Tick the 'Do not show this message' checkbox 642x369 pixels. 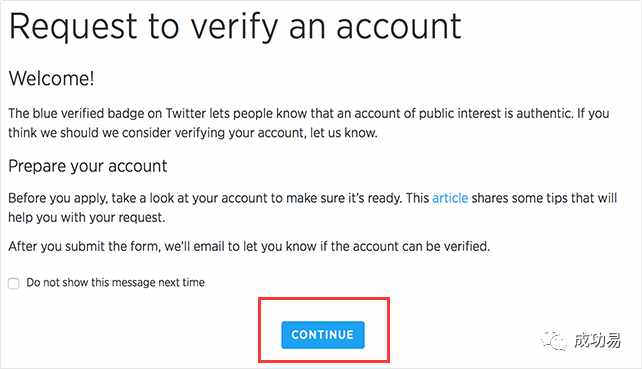pos(14,283)
